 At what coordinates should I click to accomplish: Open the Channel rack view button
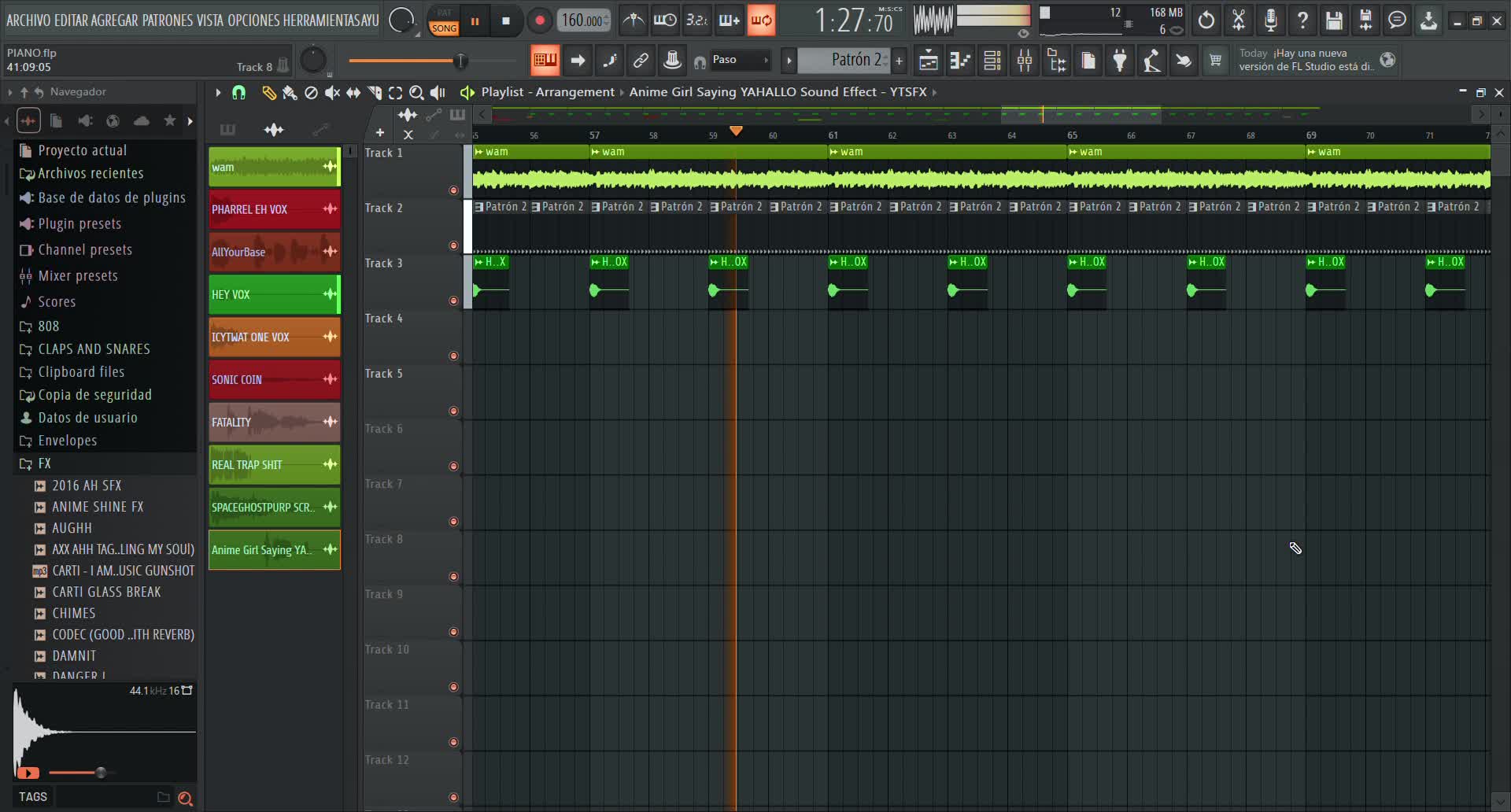992,61
